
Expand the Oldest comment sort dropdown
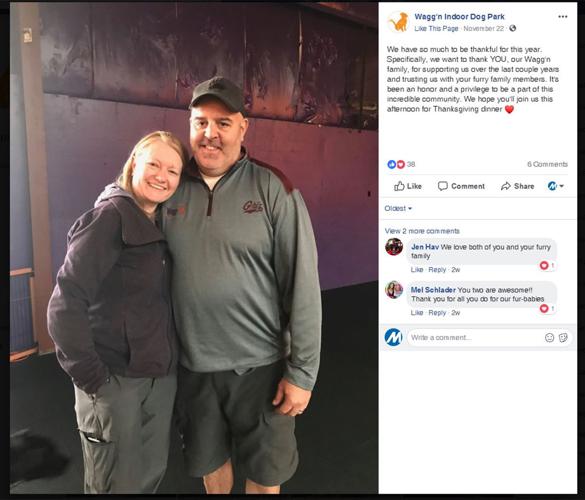point(398,208)
